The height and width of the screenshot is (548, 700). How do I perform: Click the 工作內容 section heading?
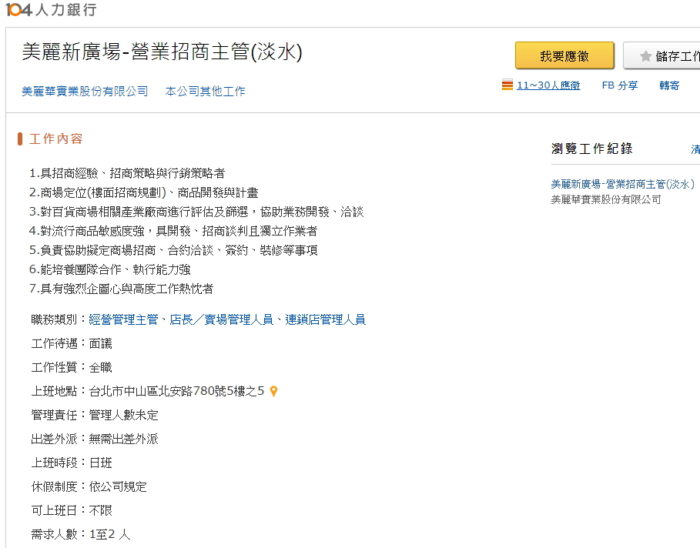click(x=56, y=139)
